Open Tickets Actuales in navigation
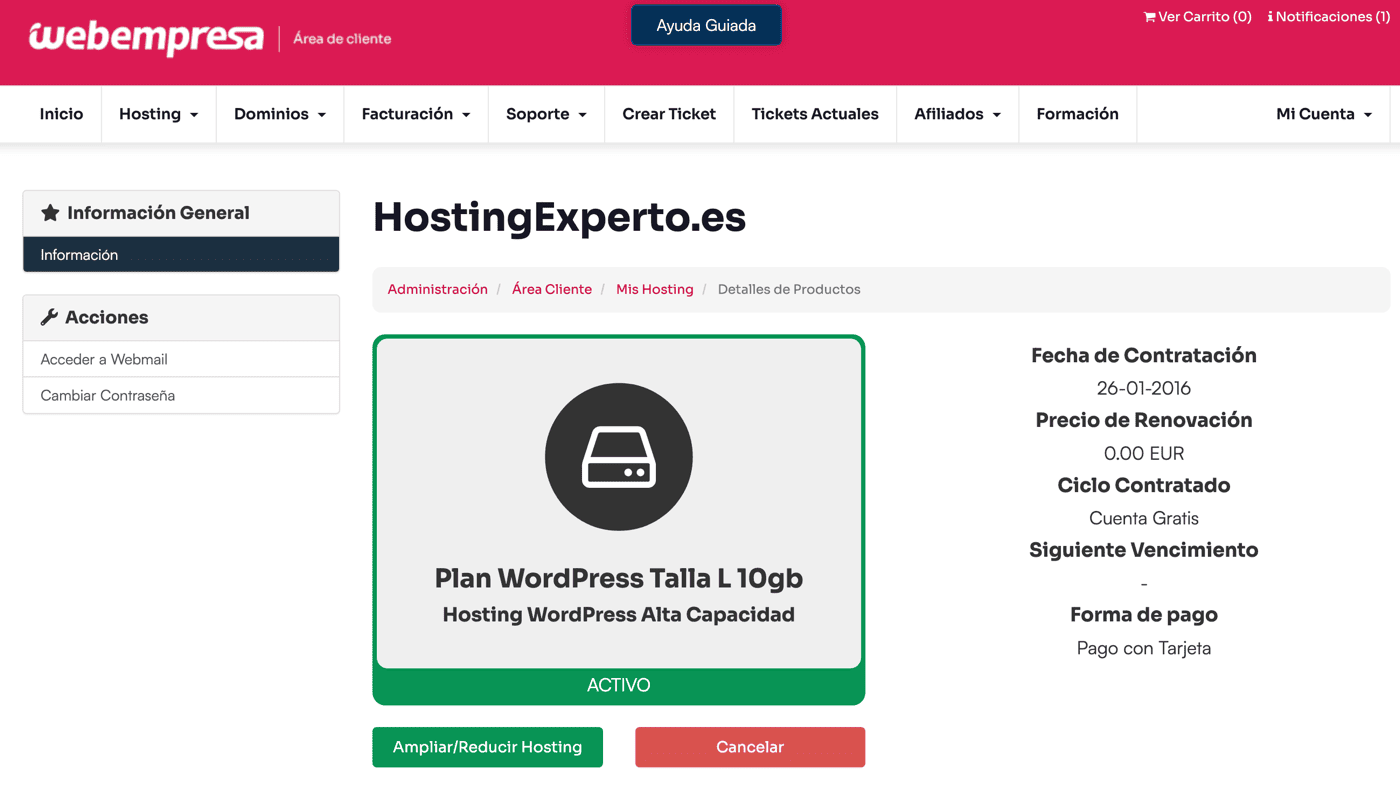The height and width of the screenshot is (786, 1400). (815, 114)
